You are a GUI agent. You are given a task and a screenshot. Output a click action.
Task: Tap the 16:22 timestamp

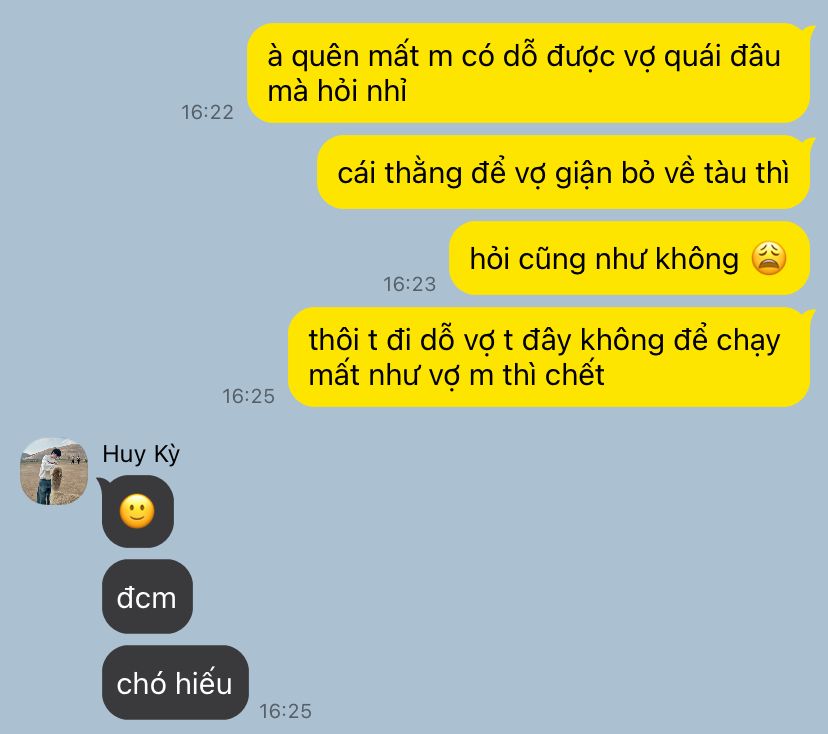click(207, 112)
